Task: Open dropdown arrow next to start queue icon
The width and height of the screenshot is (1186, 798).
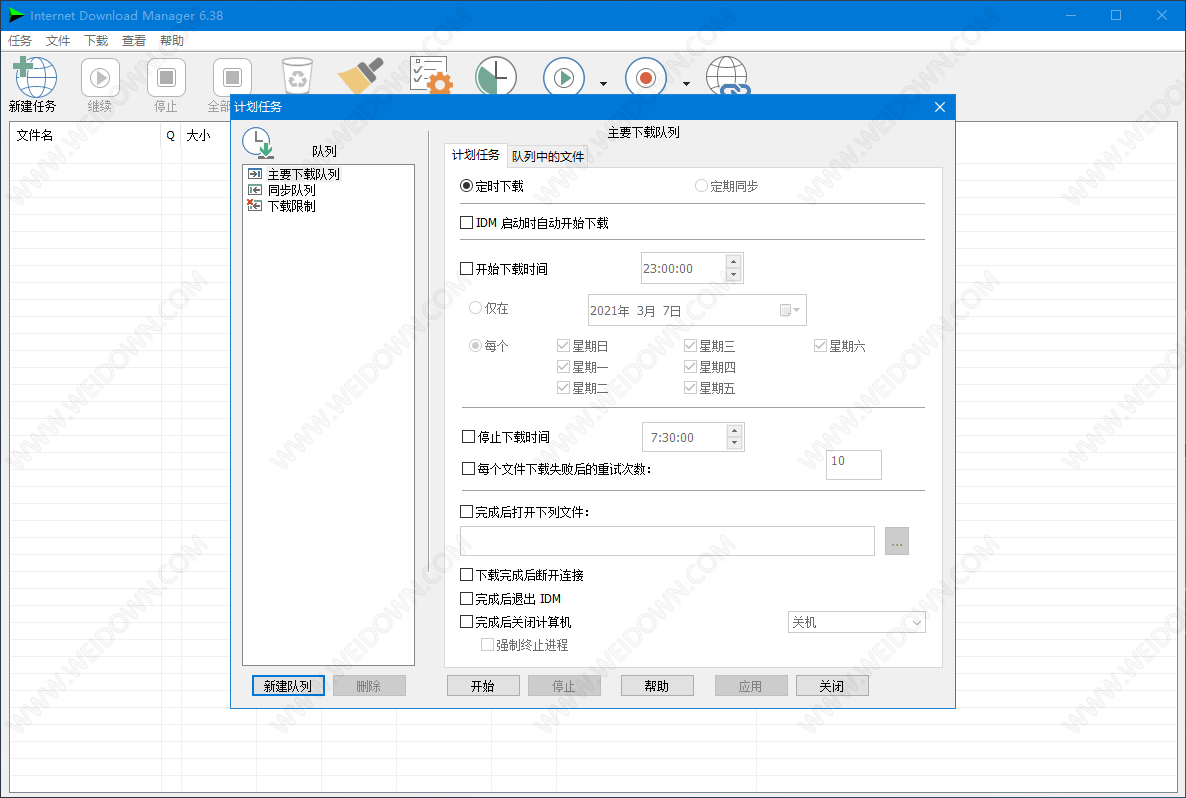Action: coord(604,84)
